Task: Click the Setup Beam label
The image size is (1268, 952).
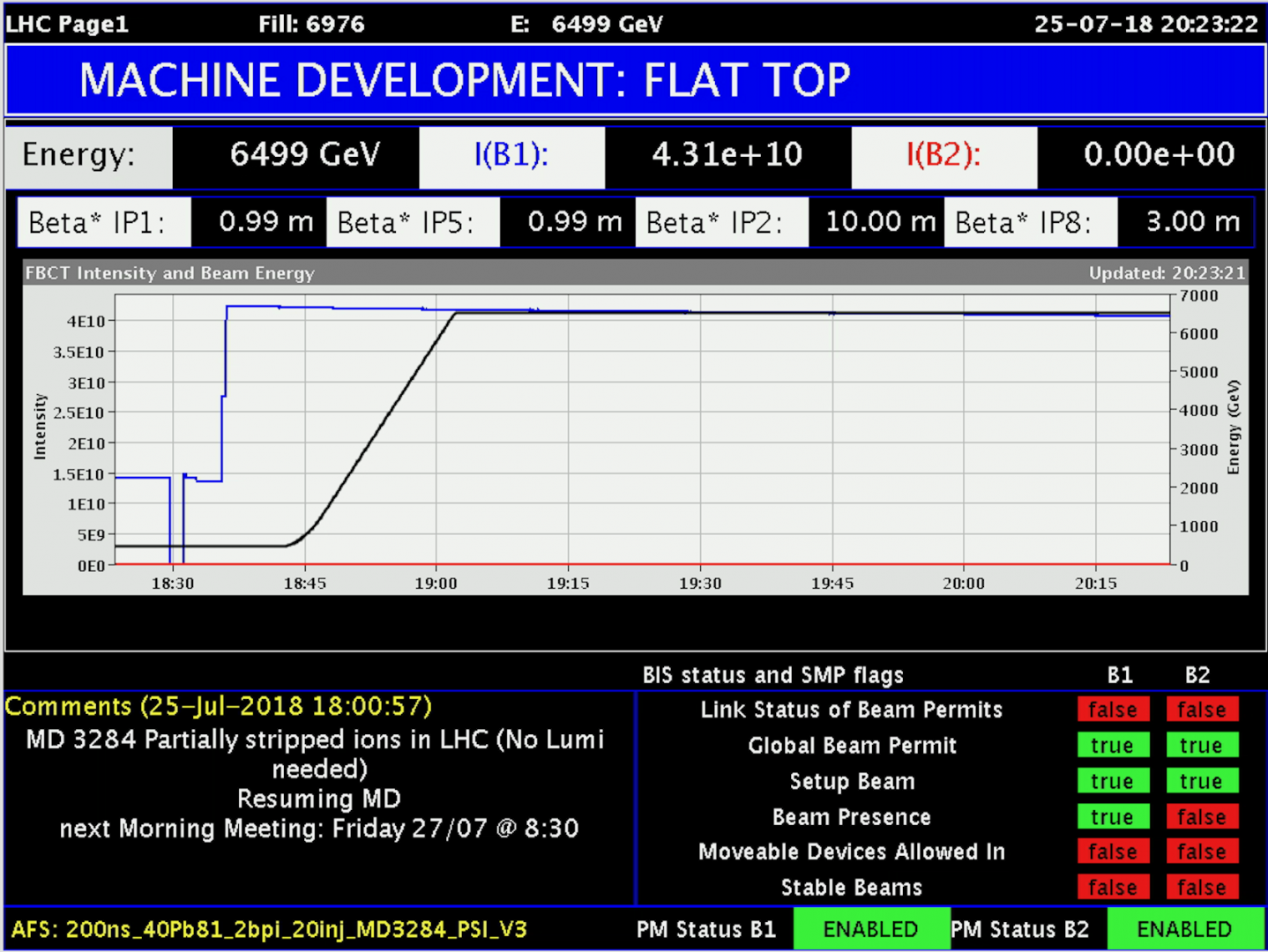Action: coord(852,782)
